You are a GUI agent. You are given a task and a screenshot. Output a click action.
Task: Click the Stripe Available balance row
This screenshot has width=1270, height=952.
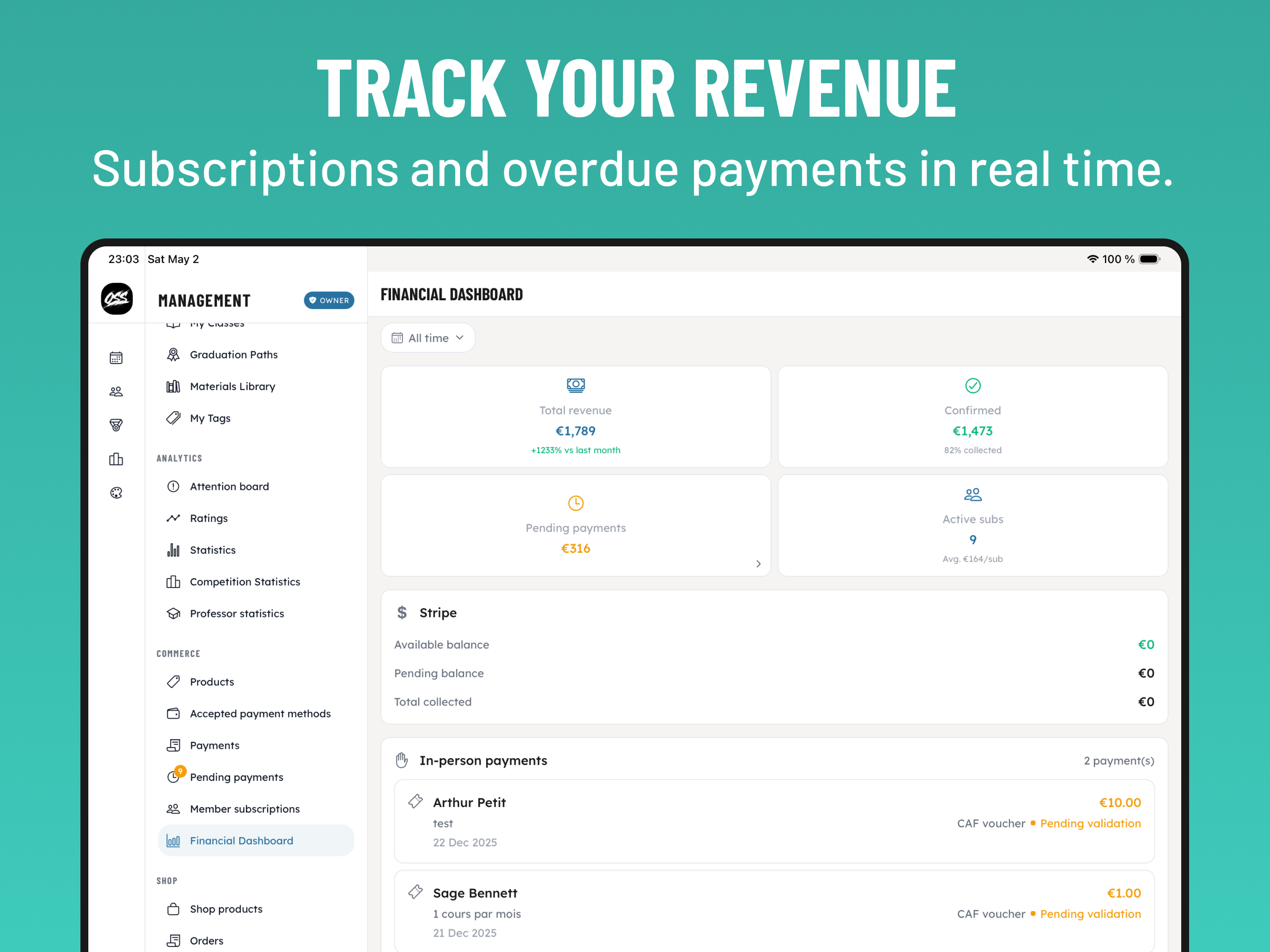[774, 645]
